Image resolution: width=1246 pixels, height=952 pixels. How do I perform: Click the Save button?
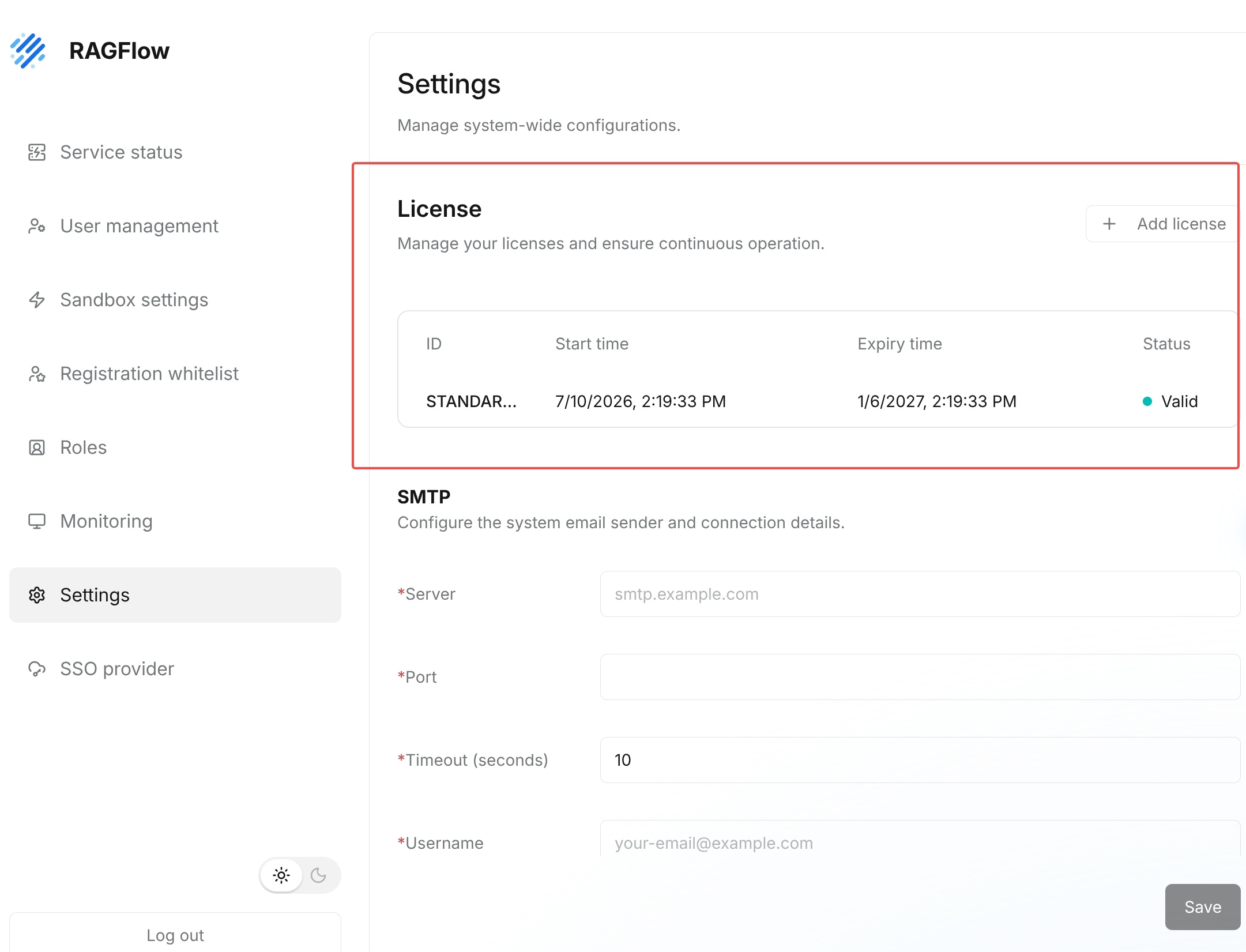[x=1202, y=907]
